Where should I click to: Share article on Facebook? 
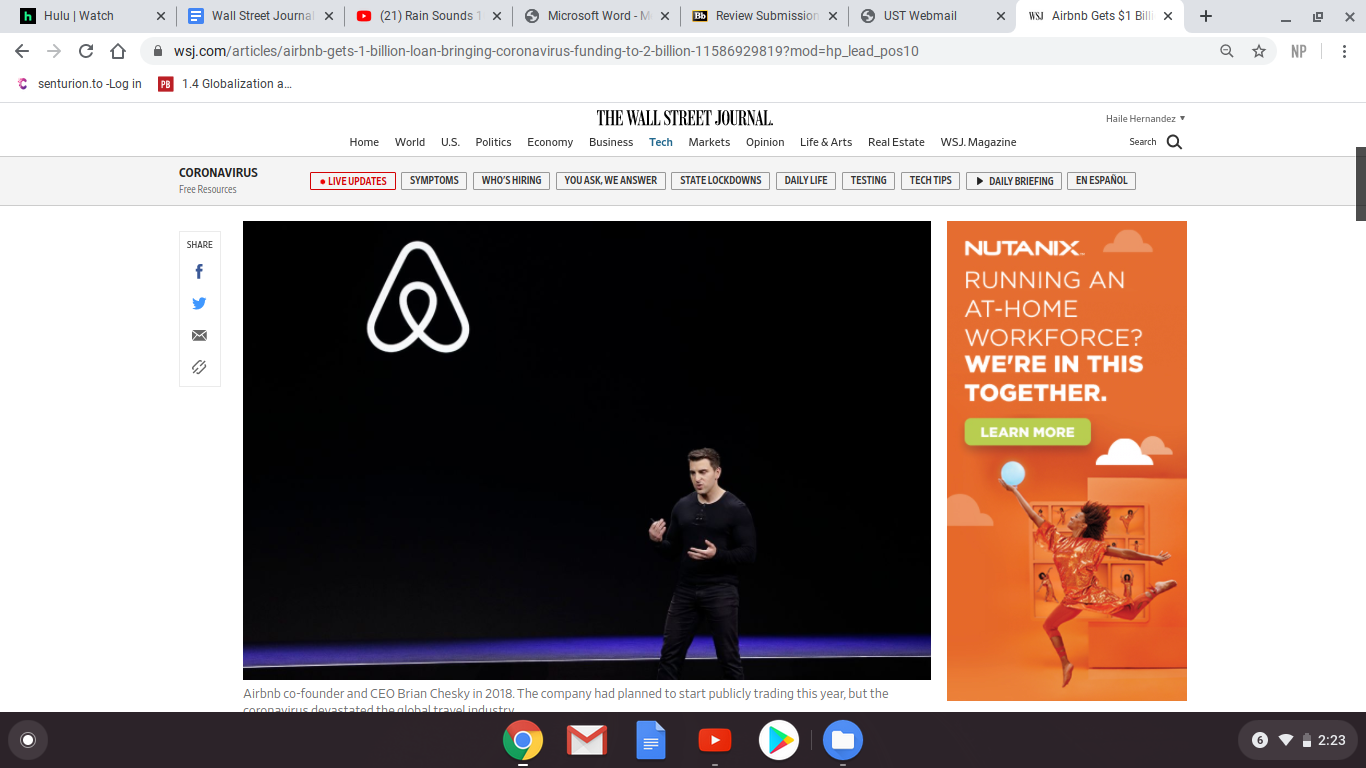[x=199, y=272]
